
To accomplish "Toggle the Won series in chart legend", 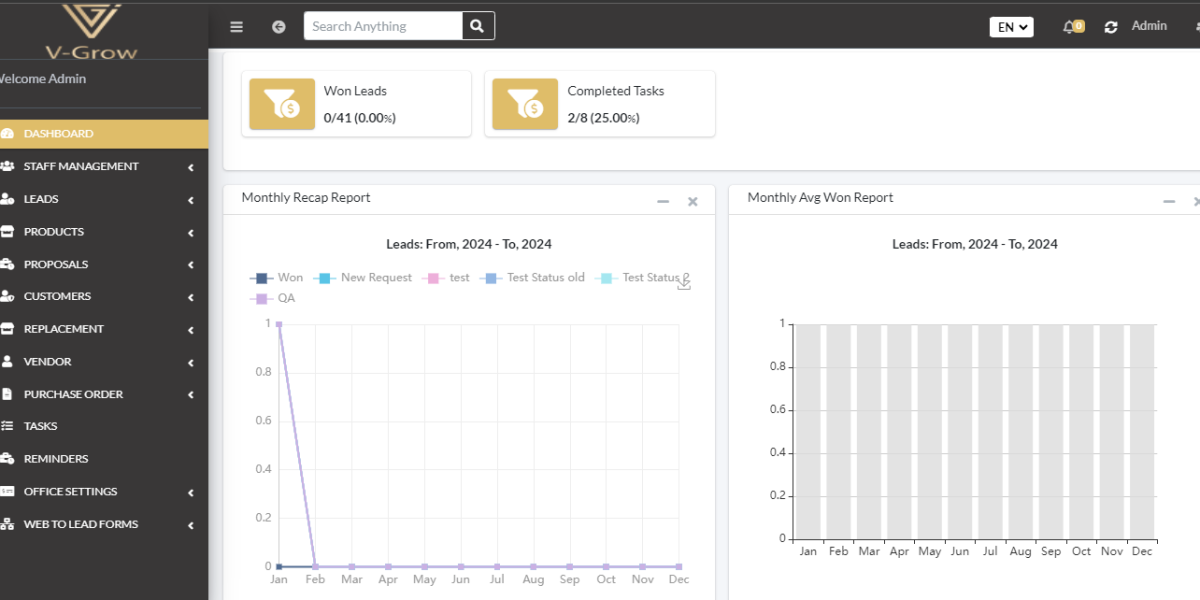I will pyautogui.click(x=278, y=278).
